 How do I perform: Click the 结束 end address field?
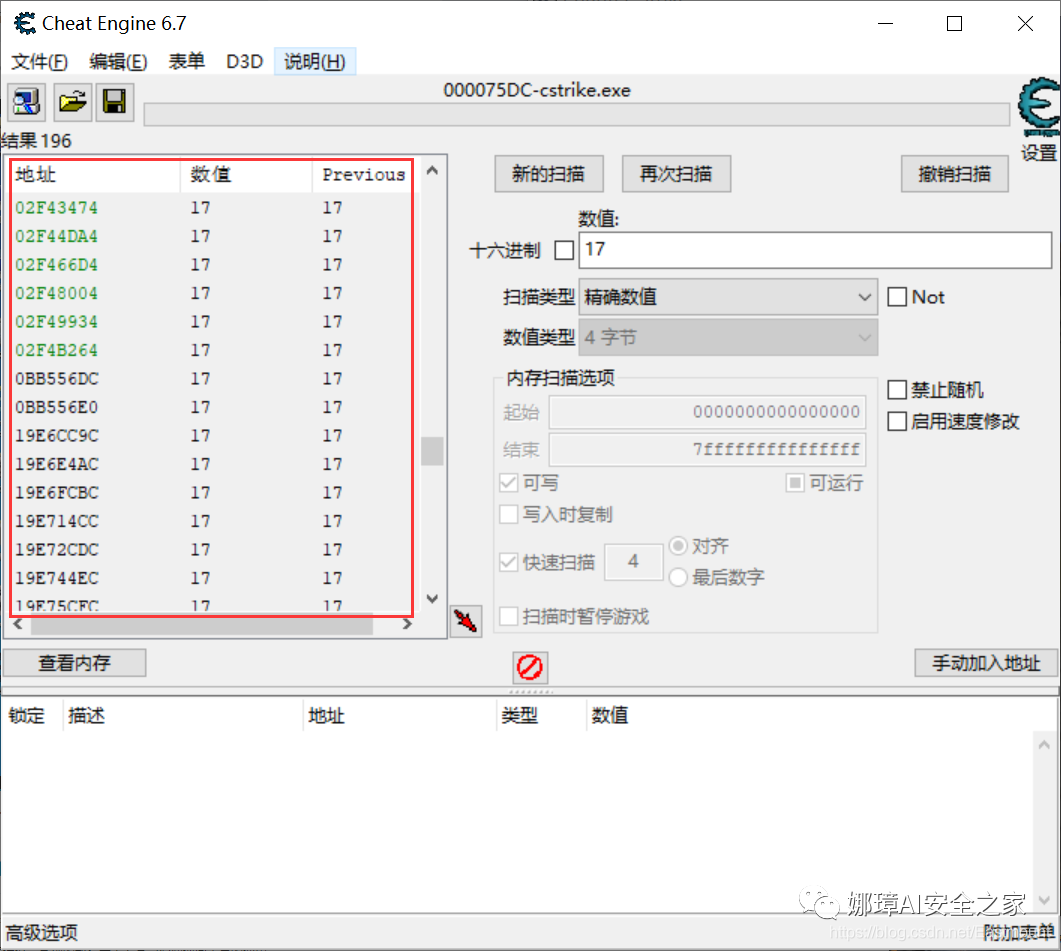(x=707, y=449)
